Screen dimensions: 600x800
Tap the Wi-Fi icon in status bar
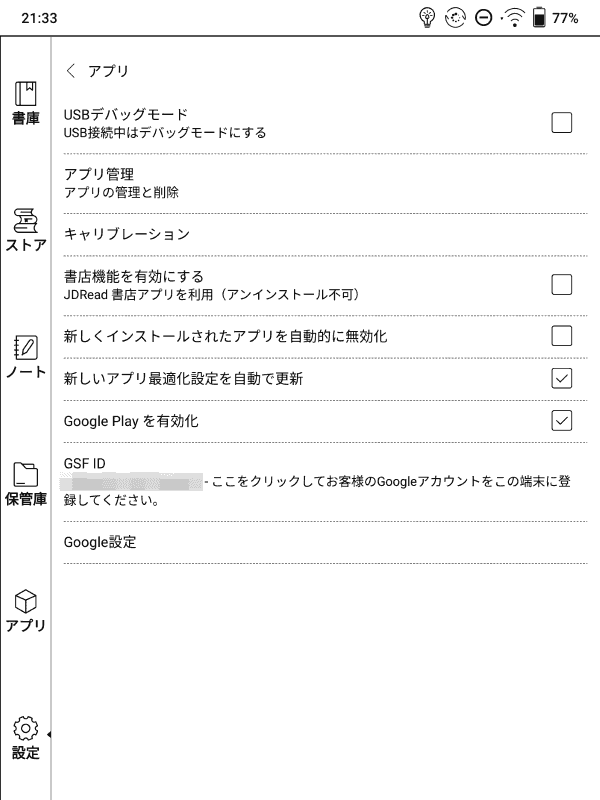click(x=511, y=16)
